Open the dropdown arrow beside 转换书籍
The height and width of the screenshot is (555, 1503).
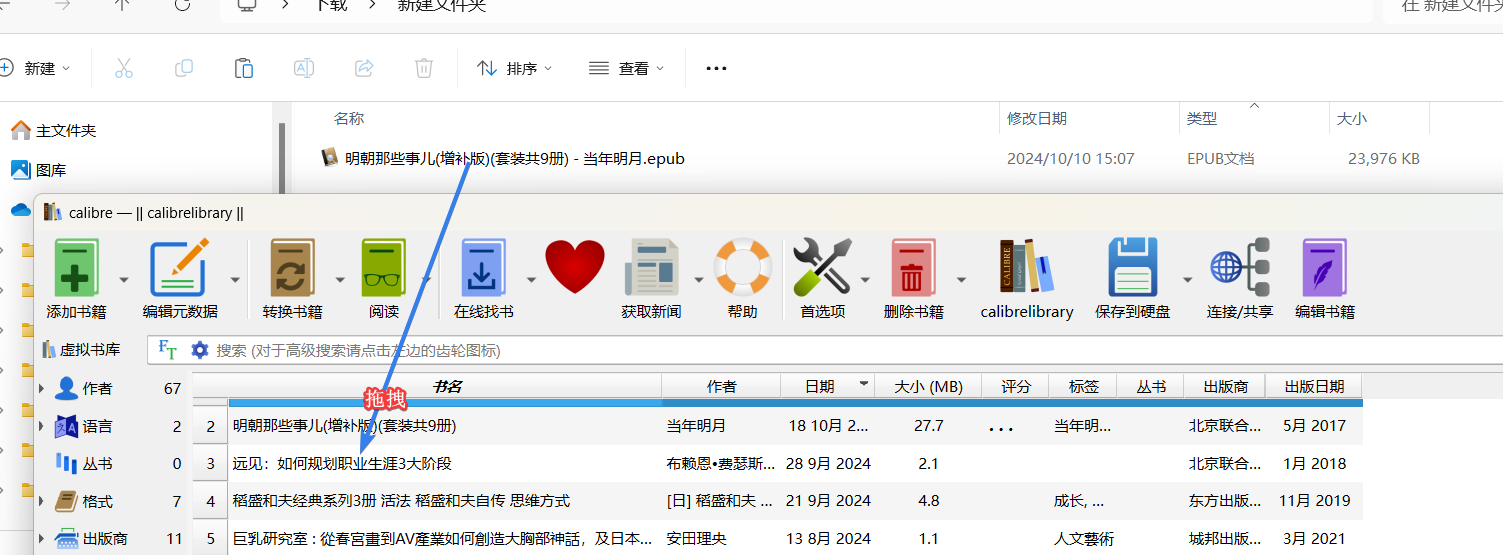point(342,280)
